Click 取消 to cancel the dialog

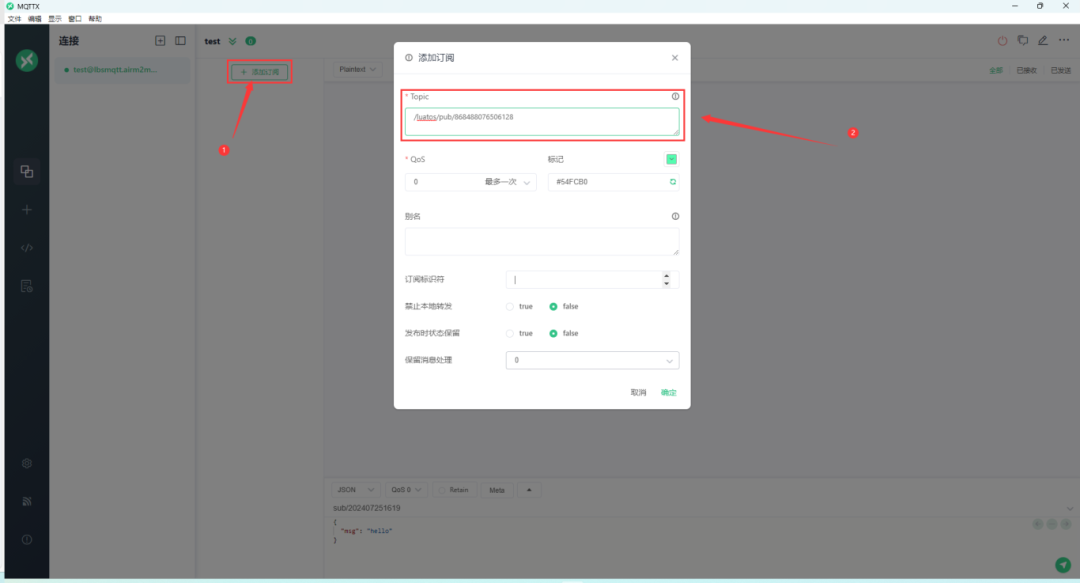[638, 393]
